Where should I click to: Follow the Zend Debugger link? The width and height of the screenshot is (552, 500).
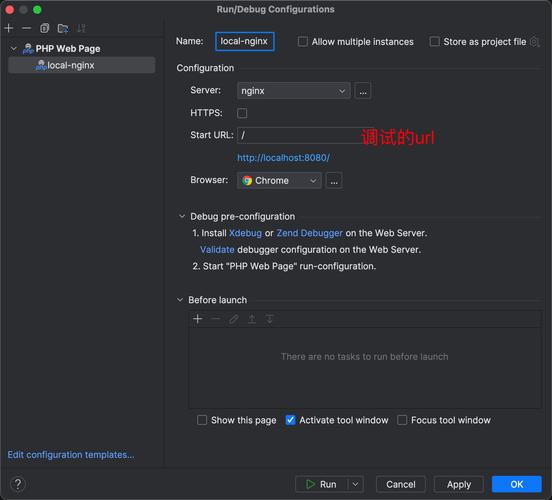click(x=309, y=233)
